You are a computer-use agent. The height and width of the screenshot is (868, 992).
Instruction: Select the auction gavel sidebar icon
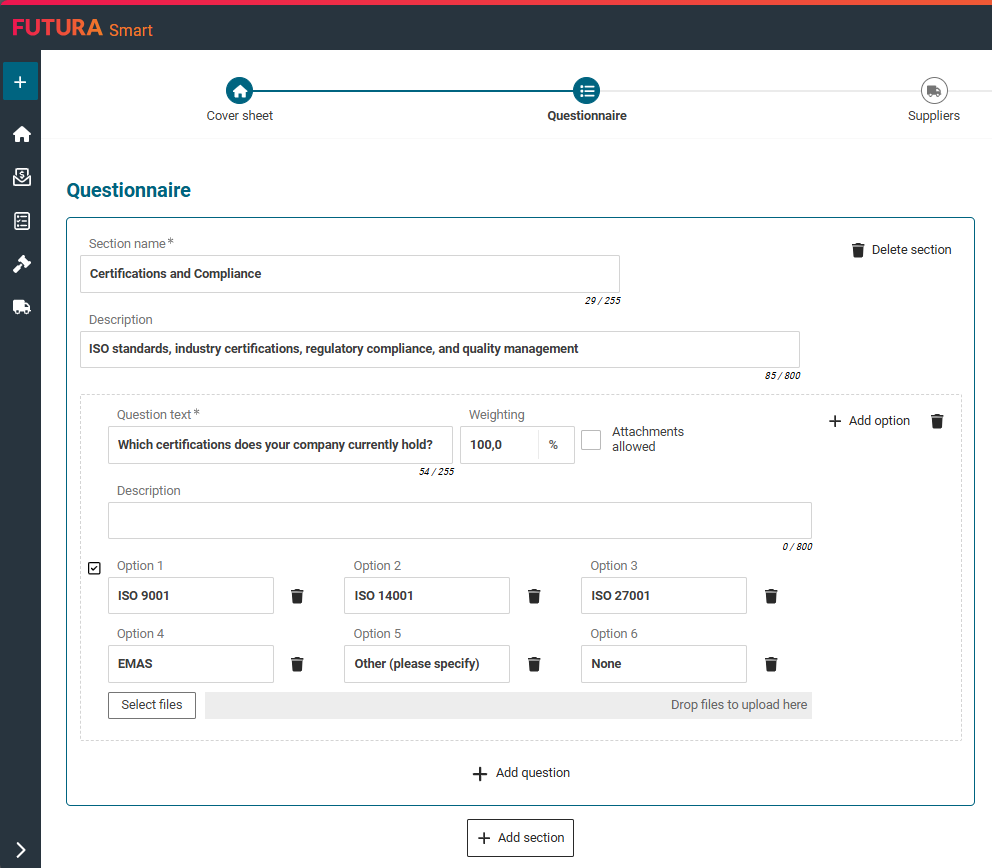coord(21,264)
